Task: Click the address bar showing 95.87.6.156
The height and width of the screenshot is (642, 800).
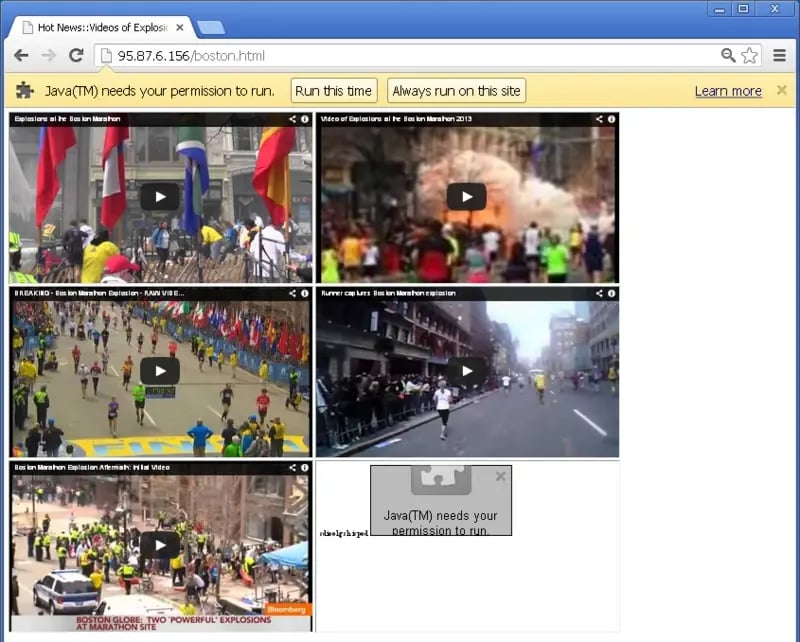Action: (x=400, y=56)
